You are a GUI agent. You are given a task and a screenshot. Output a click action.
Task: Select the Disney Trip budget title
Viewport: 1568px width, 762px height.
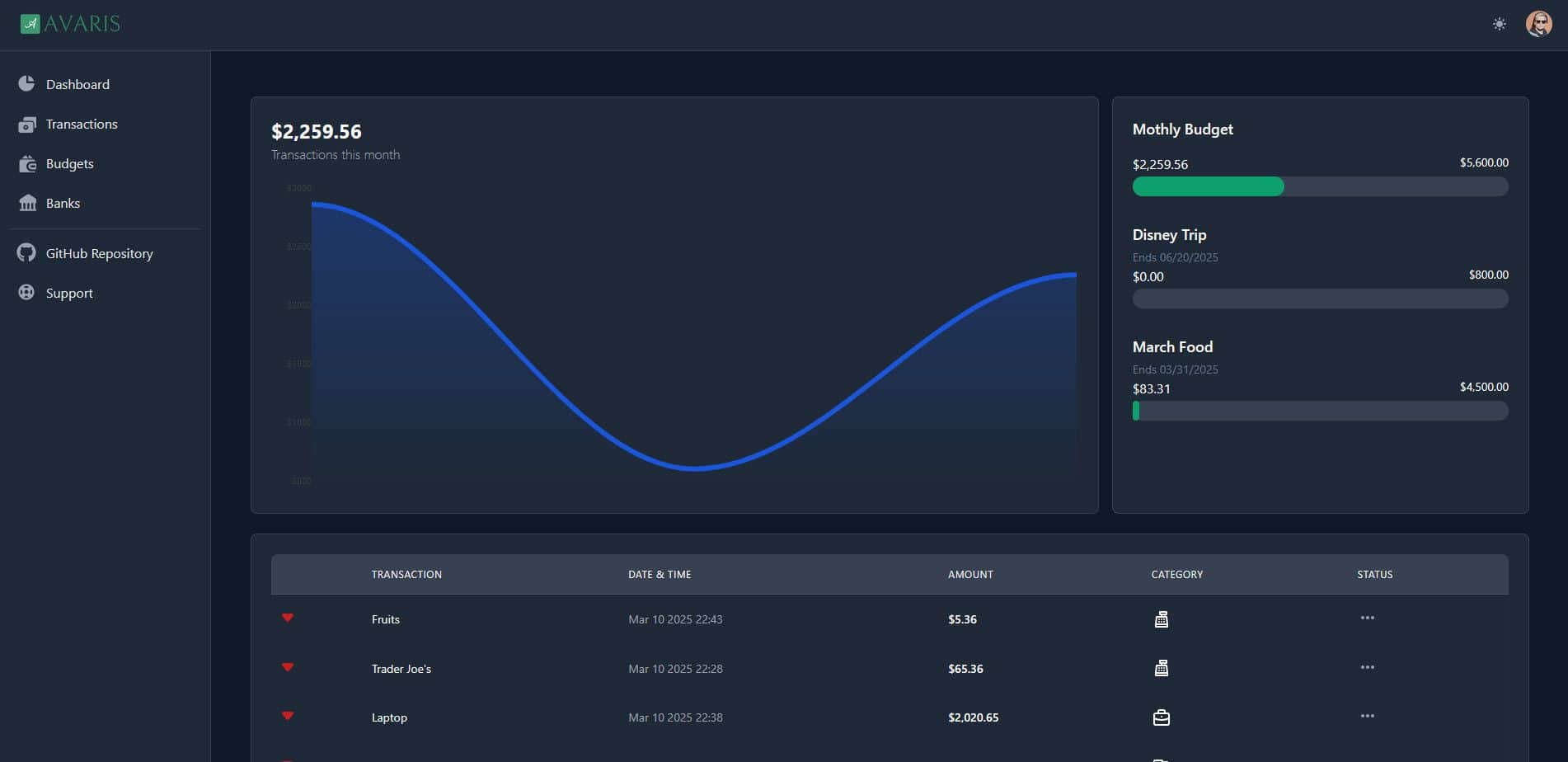(x=1169, y=235)
